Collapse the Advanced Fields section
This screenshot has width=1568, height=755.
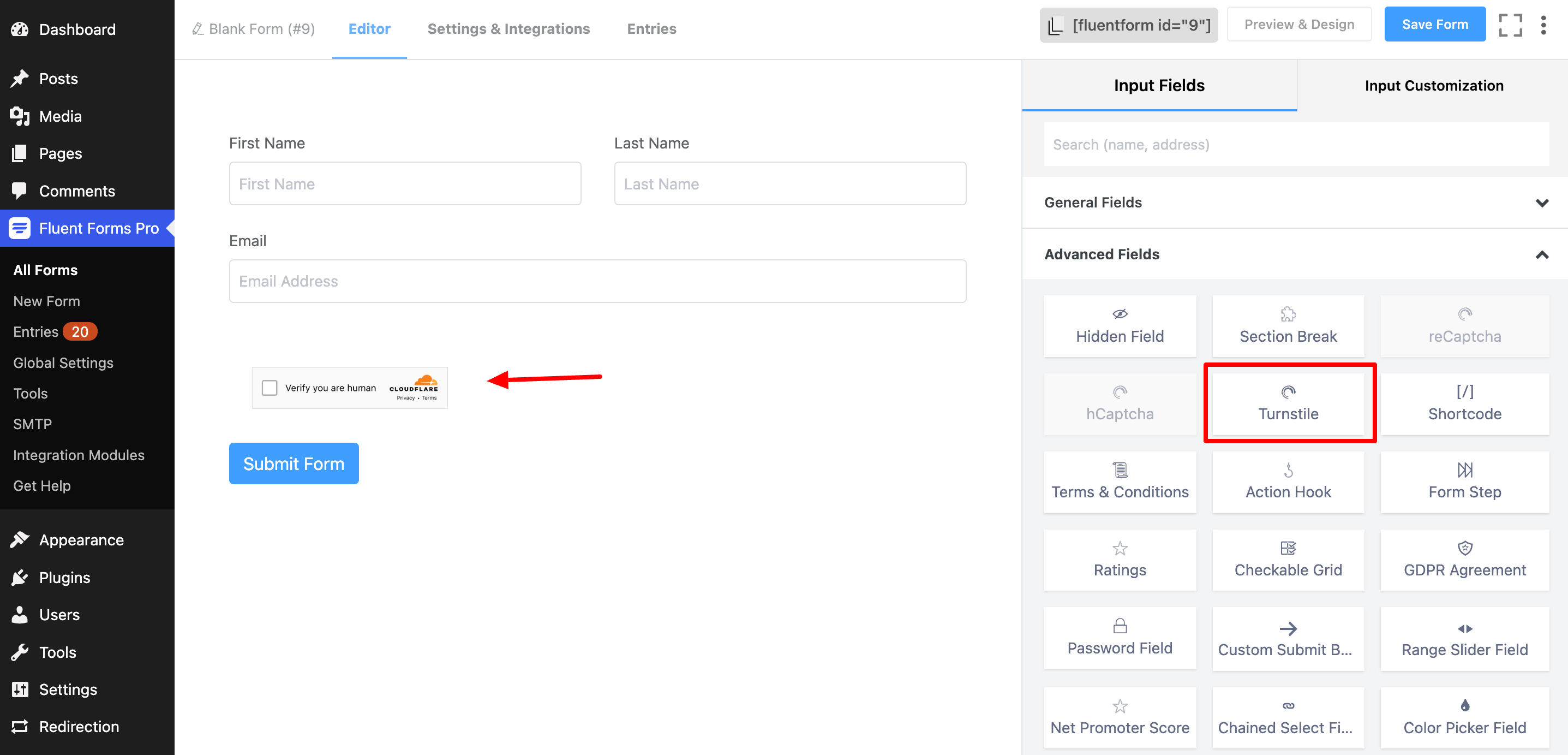point(1294,254)
